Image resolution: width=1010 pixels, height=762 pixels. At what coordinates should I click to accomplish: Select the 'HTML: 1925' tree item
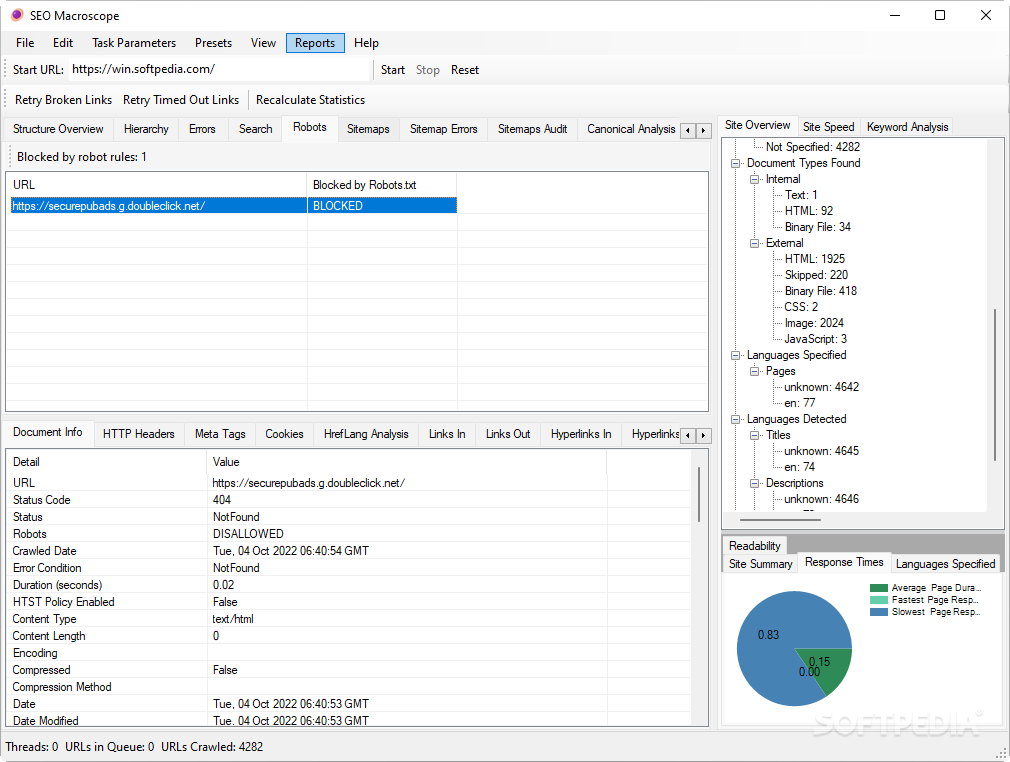[x=814, y=259]
